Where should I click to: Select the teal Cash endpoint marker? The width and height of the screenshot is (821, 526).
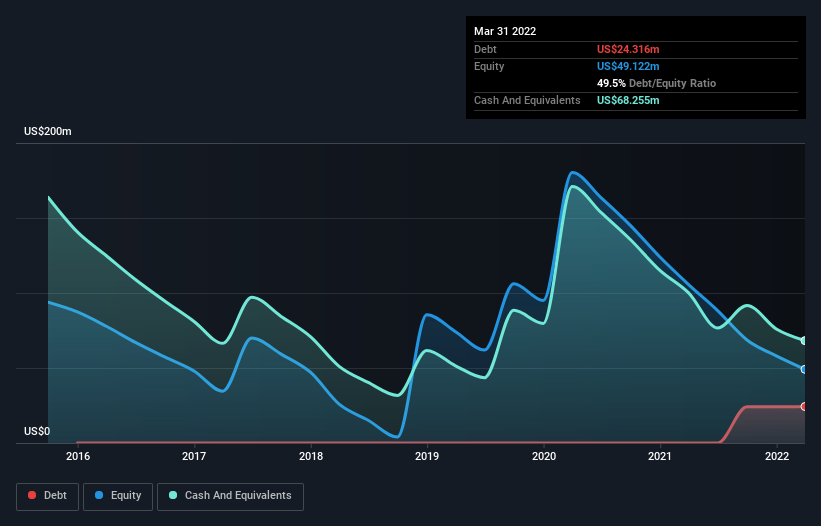[804, 341]
